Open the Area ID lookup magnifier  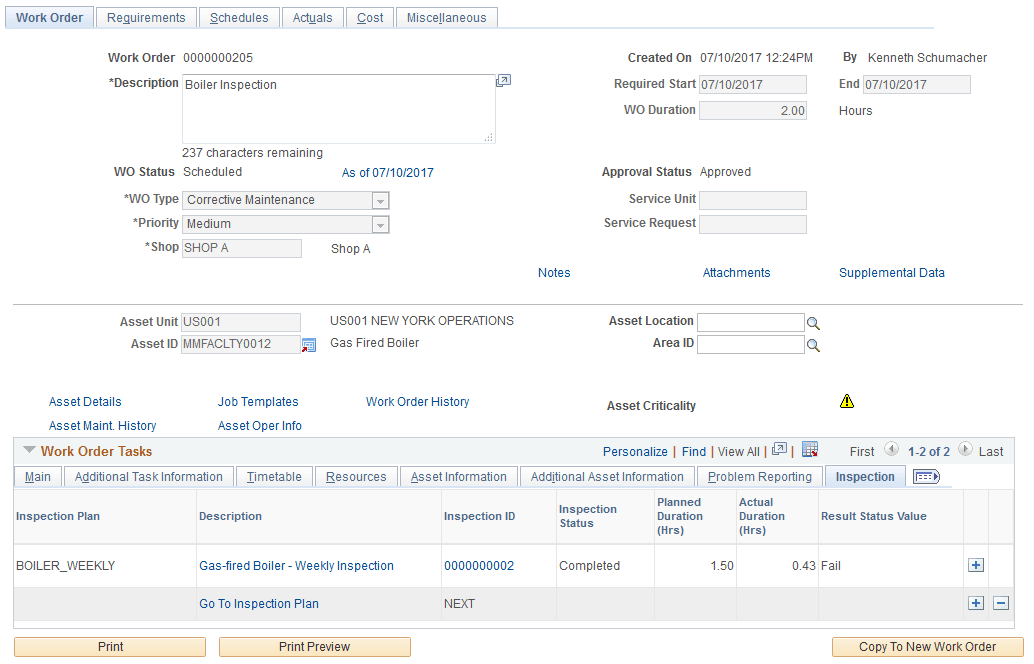click(813, 344)
